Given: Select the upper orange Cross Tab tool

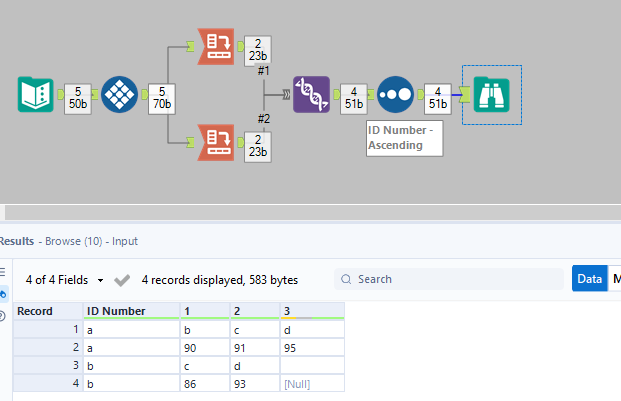Looking at the screenshot, I should coord(218,46).
